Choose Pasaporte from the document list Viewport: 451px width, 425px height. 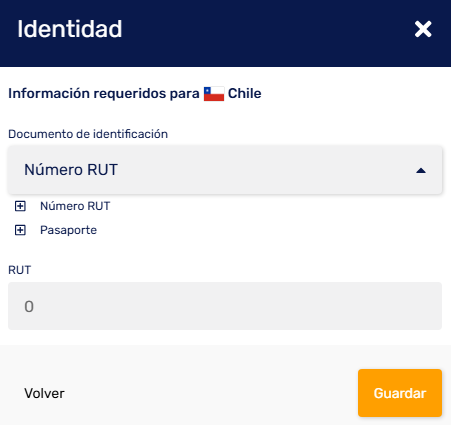[x=68, y=230]
